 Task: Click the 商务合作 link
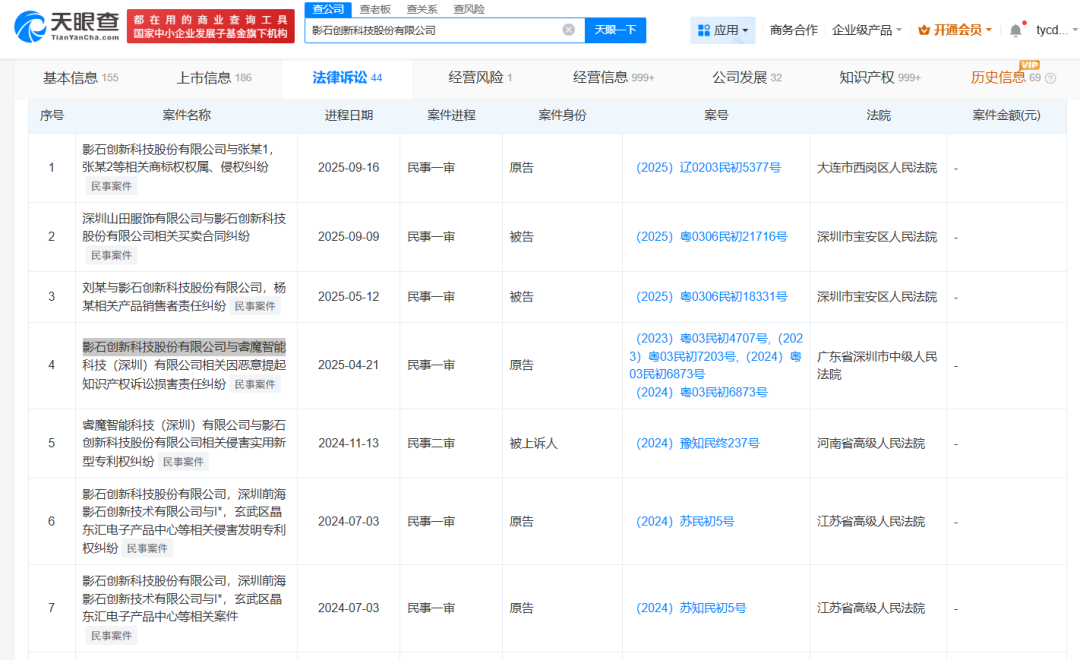click(x=793, y=30)
